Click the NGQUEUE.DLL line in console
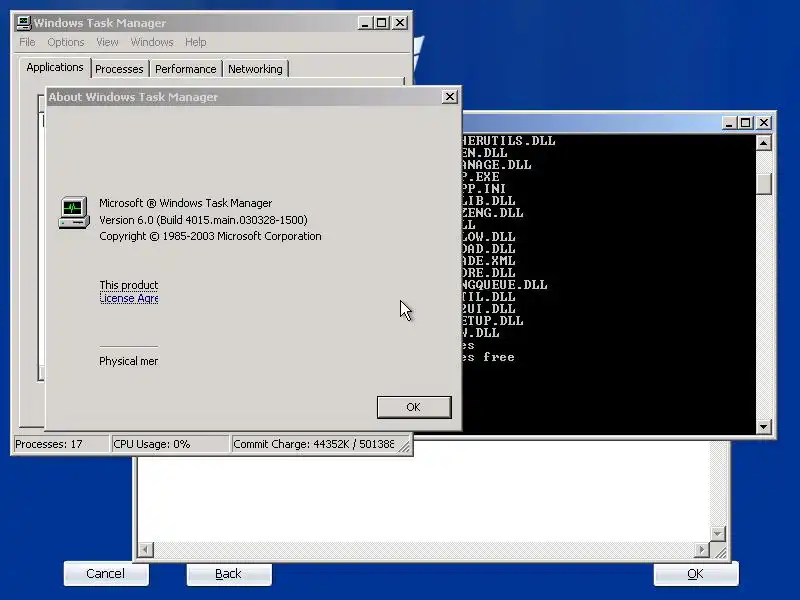The height and width of the screenshot is (600, 800). [x=504, y=285]
